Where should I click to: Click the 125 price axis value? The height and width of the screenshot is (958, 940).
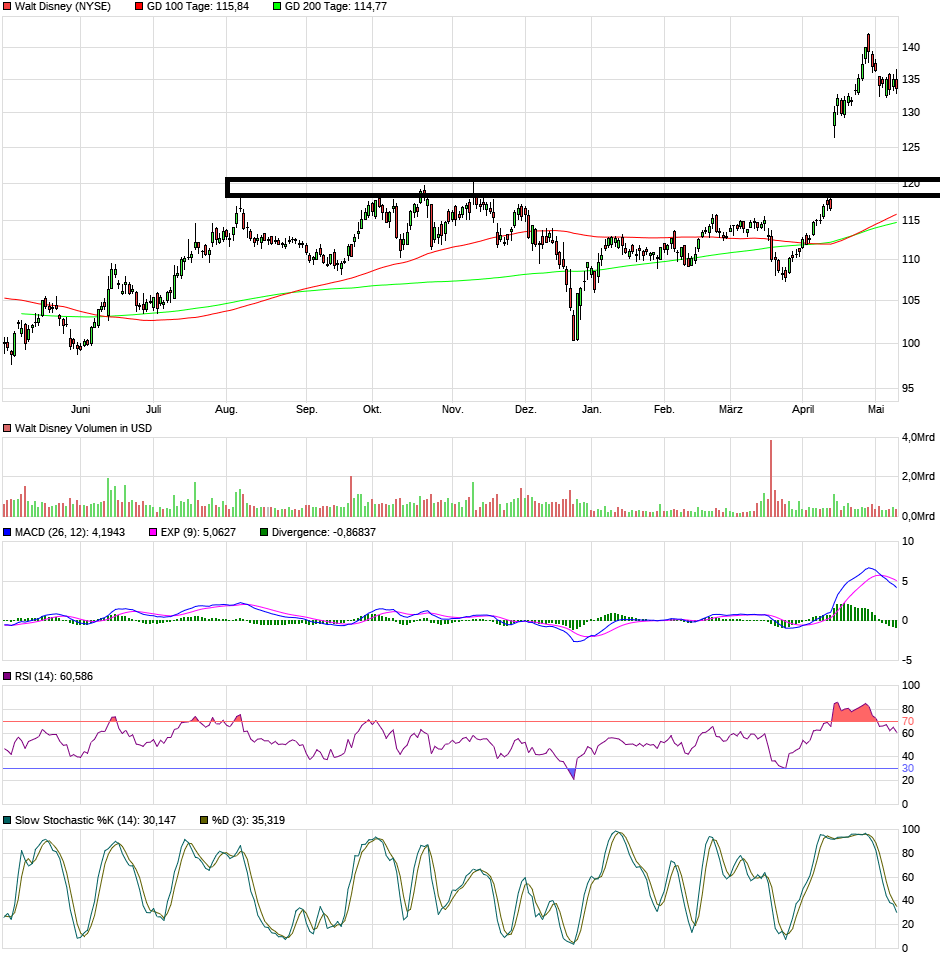pos(911,147)
